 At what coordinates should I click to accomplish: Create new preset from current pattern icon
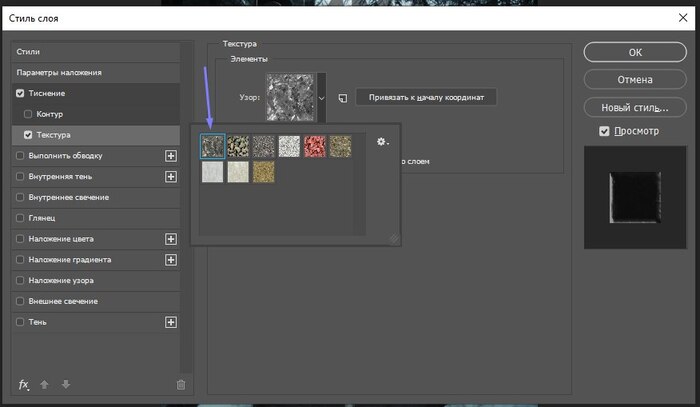click(342, 98)
